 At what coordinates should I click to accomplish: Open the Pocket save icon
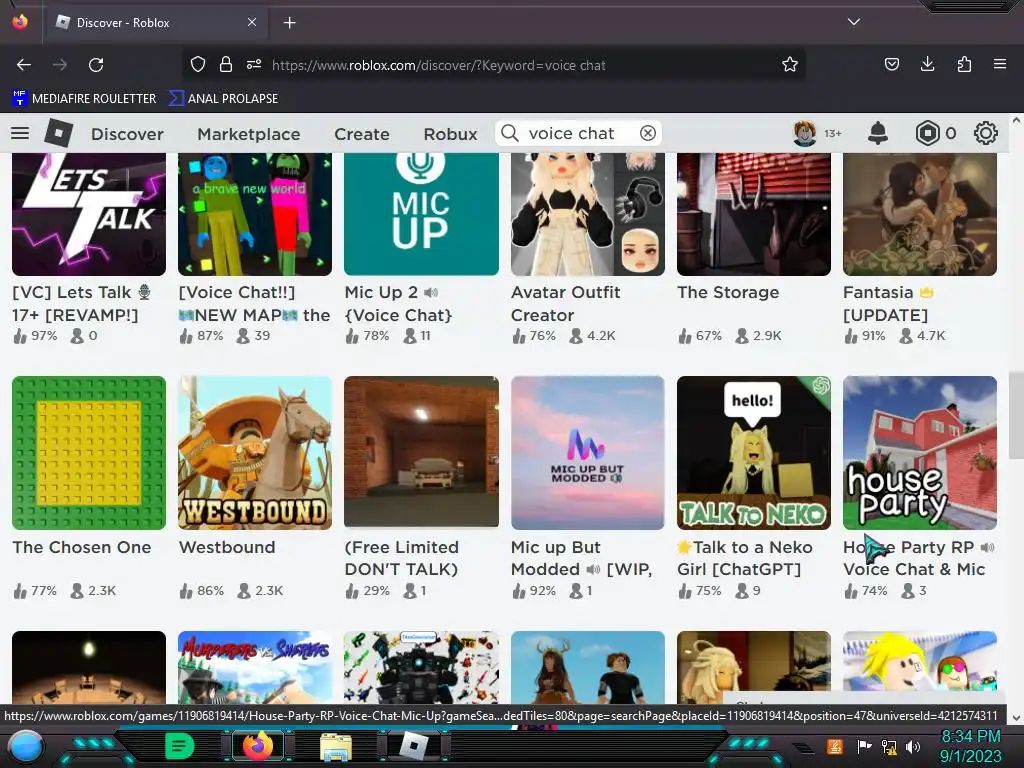pos(891,64)
